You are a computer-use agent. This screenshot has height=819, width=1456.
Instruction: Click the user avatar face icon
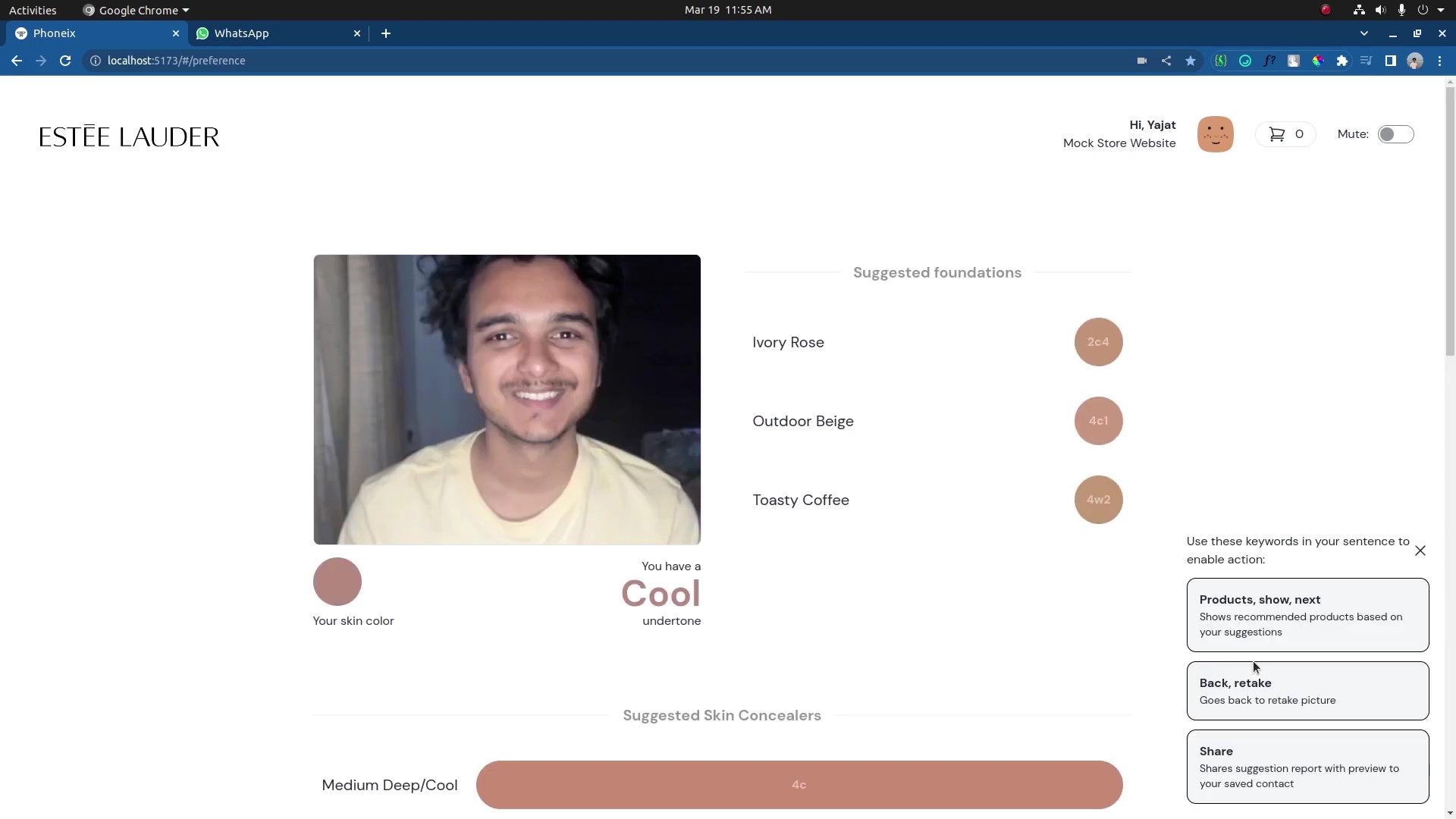coord(1215,134)
